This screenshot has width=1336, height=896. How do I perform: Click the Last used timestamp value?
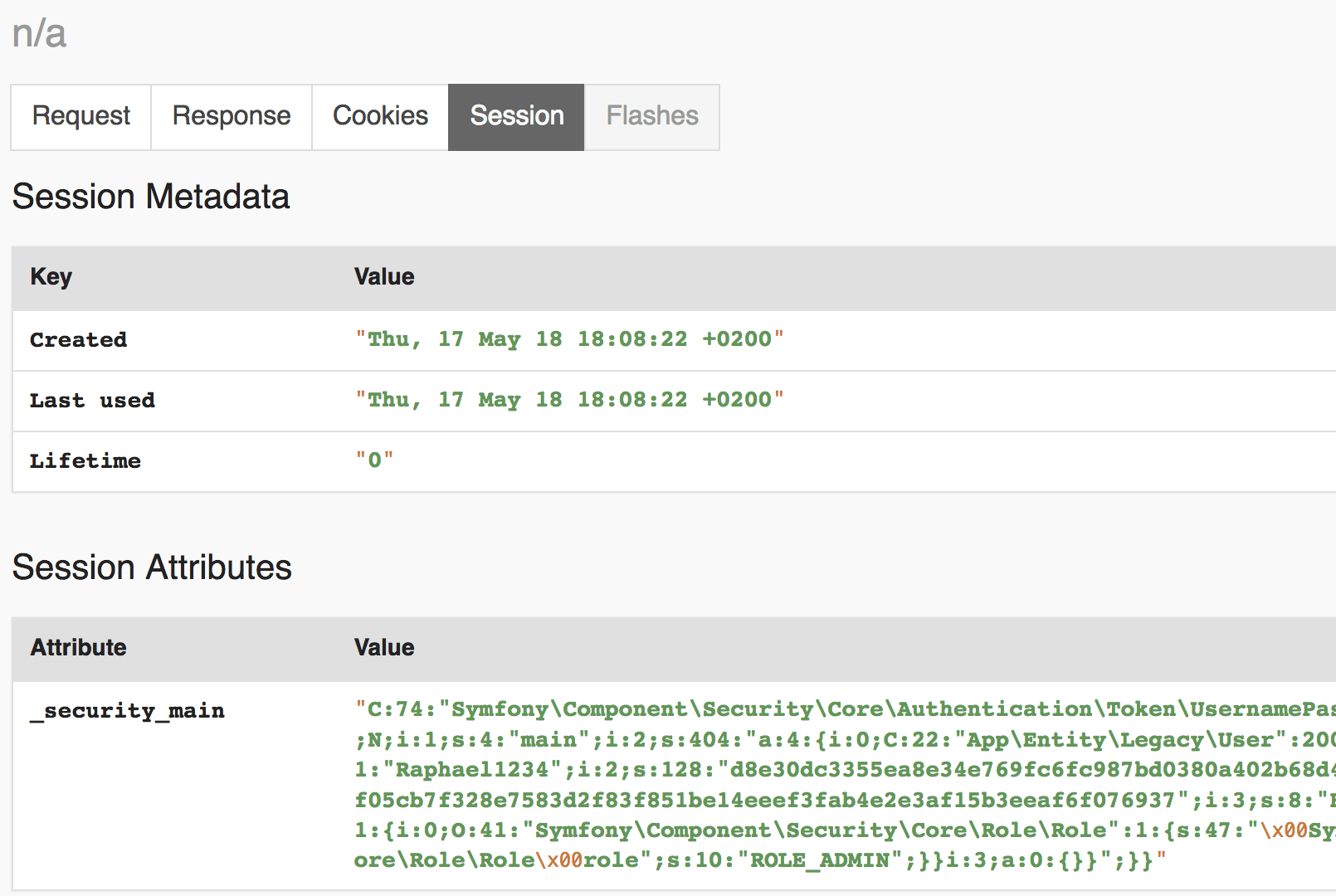tap(569, 400)
